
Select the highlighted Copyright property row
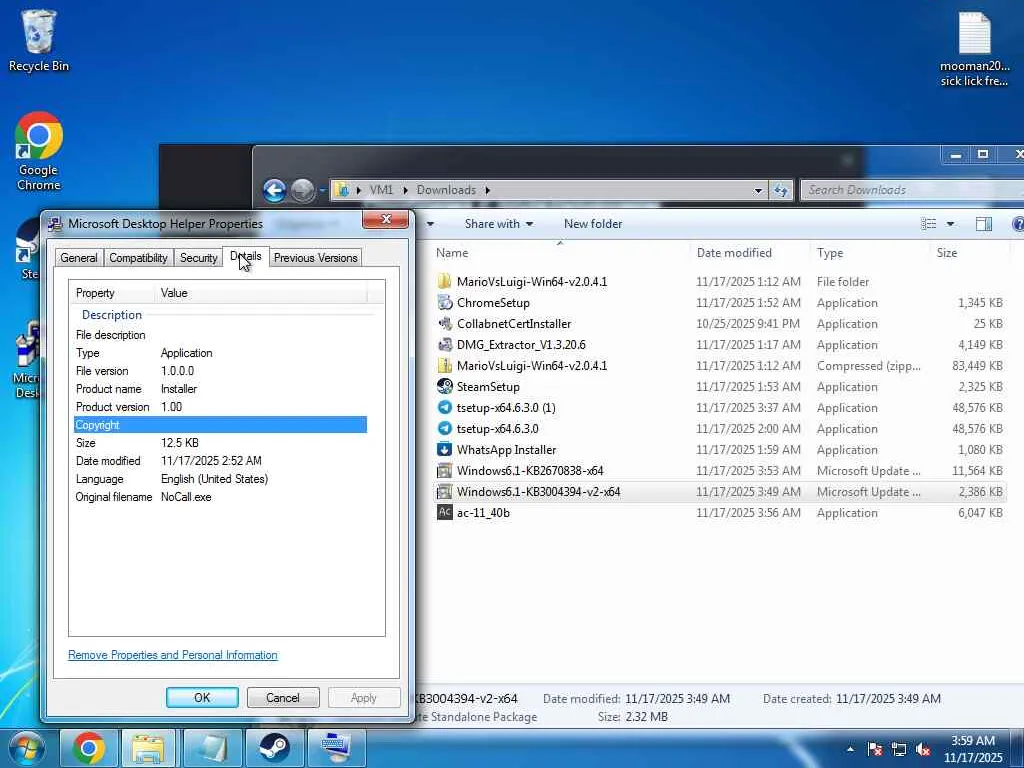pyautogui.click(x=220, y=425)
